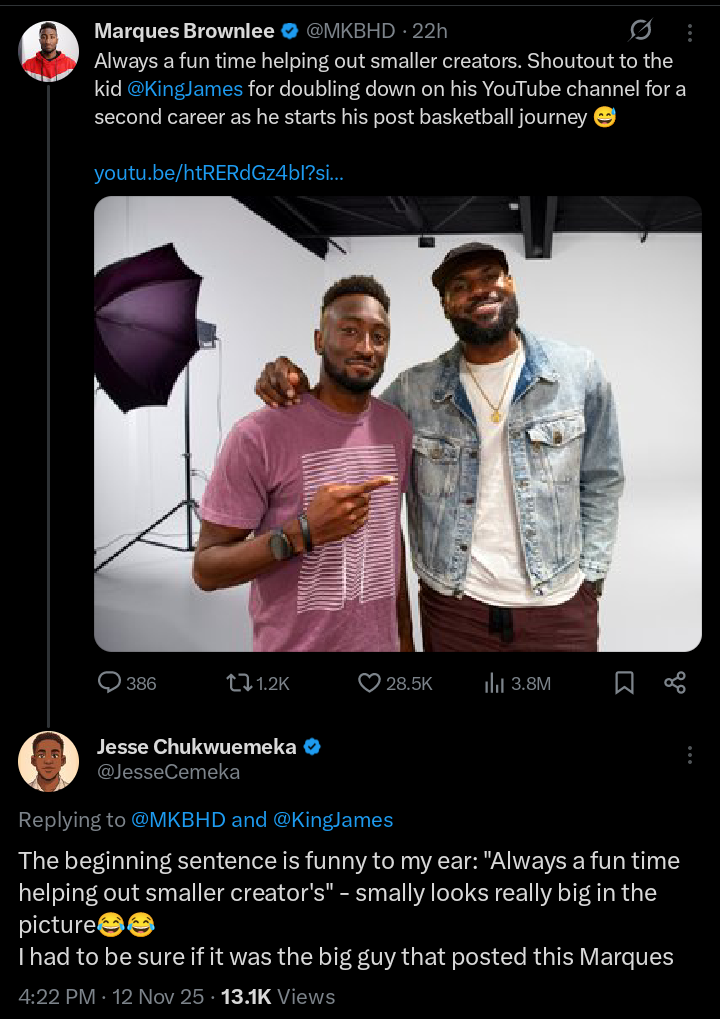This screenshot has width=720, height=1019.
Task: View tweet analytics bar chart icon
Action: [494, 683]
